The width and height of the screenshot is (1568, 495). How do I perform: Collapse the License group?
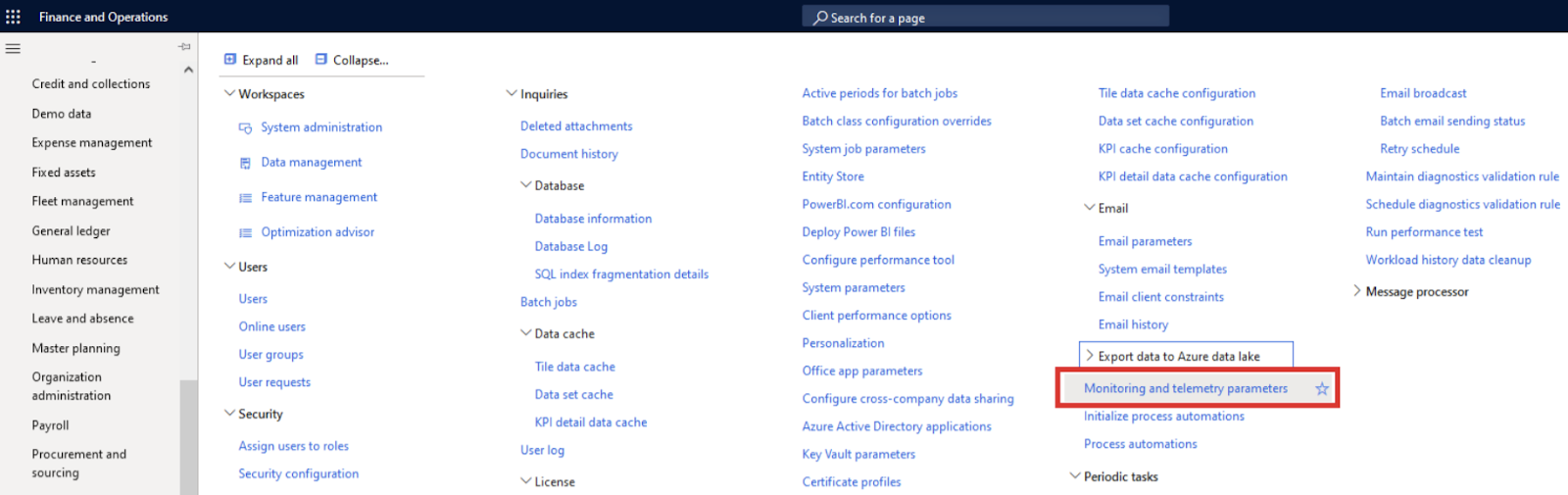pyautogui.click(x=526, y=481)
